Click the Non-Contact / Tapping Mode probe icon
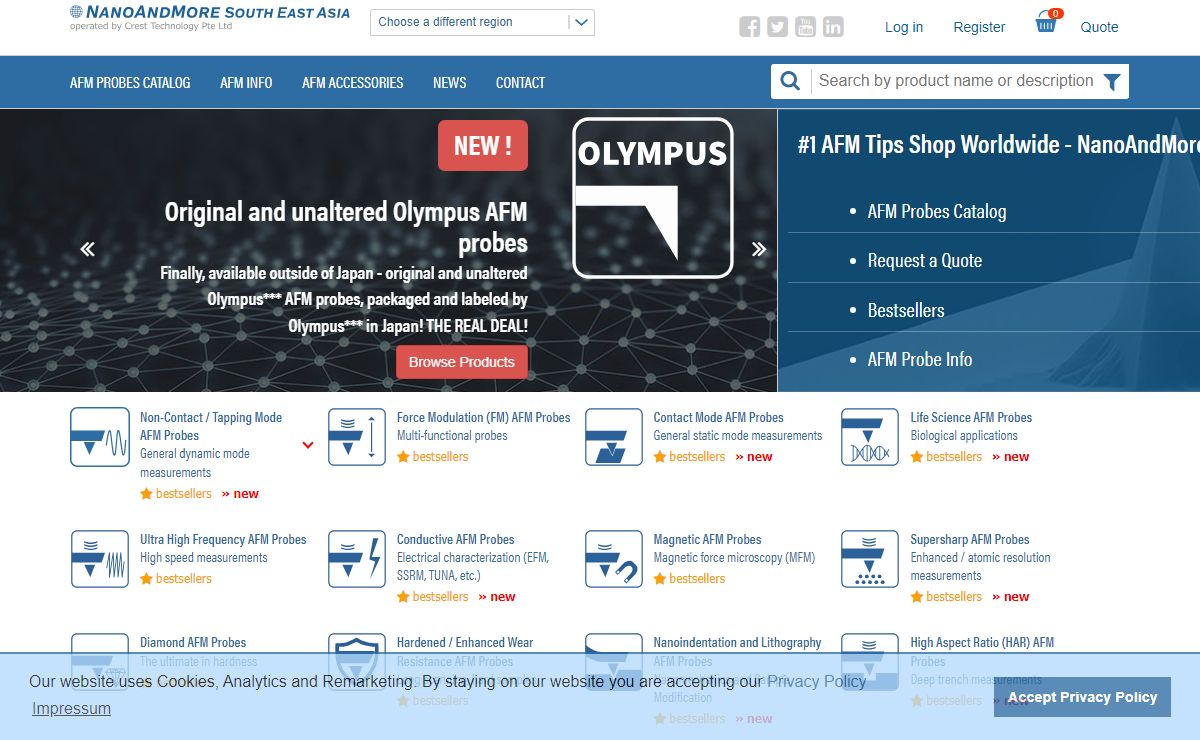1200x740 pixels. coord(100,437)
